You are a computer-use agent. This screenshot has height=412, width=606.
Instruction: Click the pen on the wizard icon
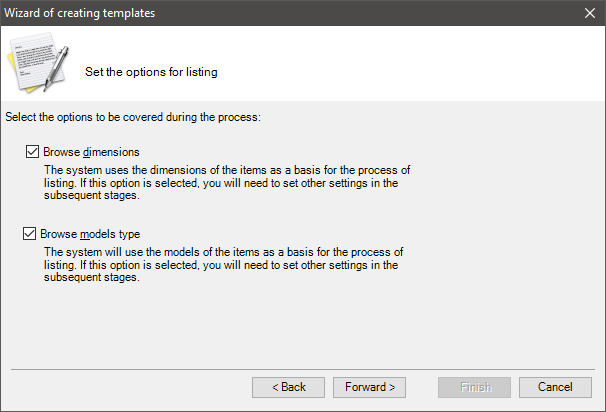56,68
